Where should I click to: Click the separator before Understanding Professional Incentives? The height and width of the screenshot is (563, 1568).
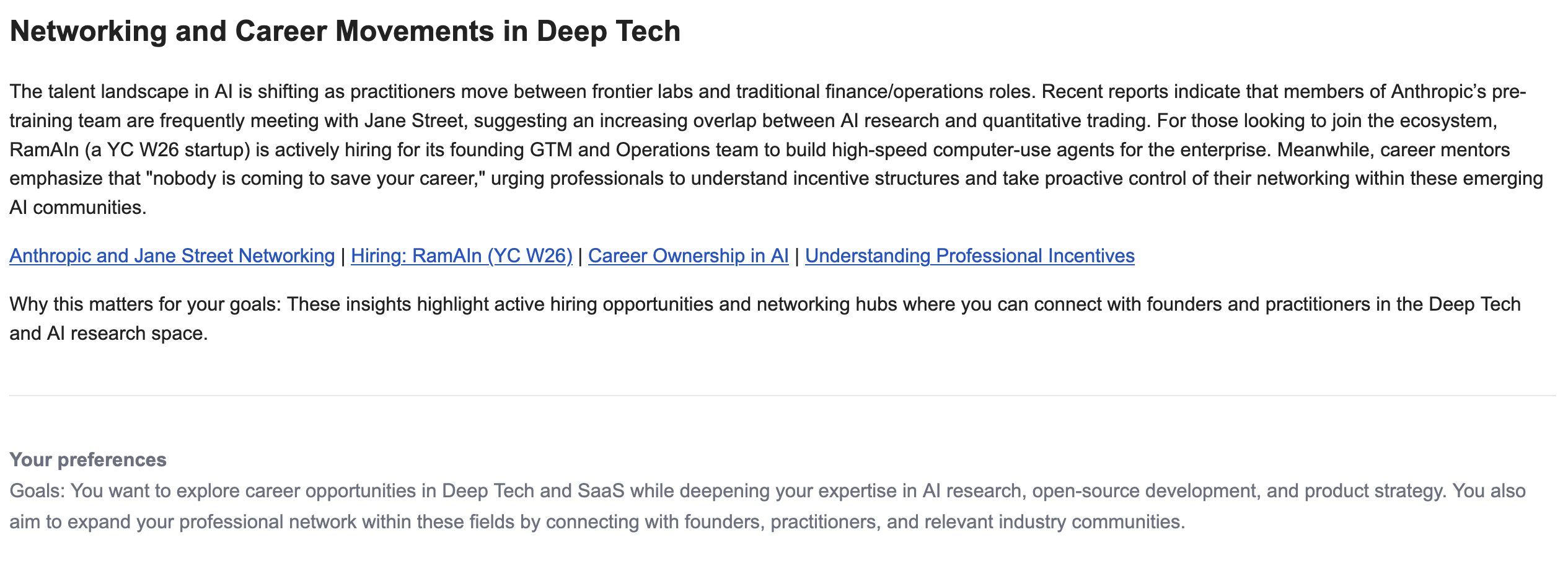click(x=797, y=255)
